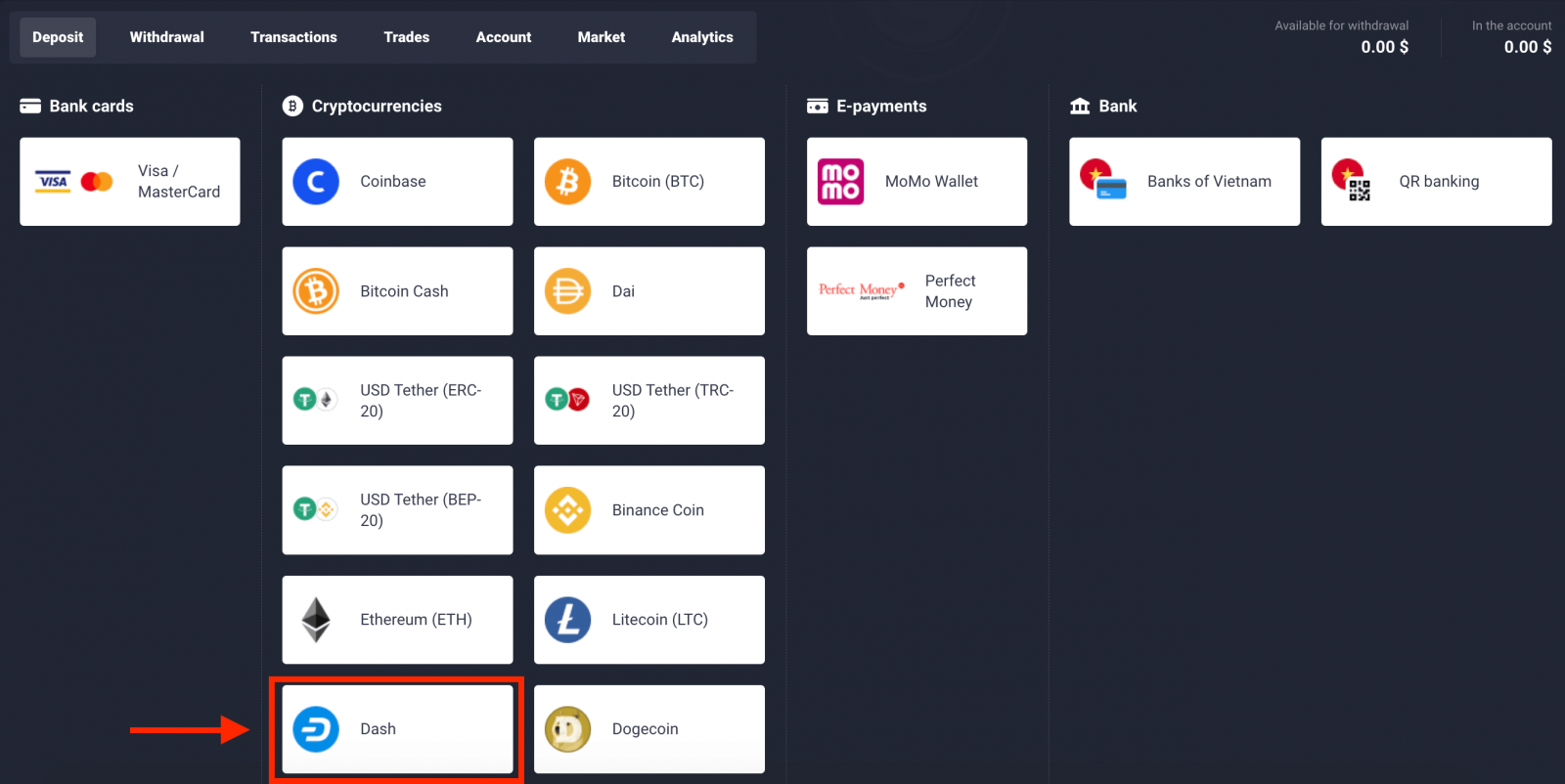The image size is (1565, 784).
Task: Click the Coinbase logo icon
Action: pos(316,182)
